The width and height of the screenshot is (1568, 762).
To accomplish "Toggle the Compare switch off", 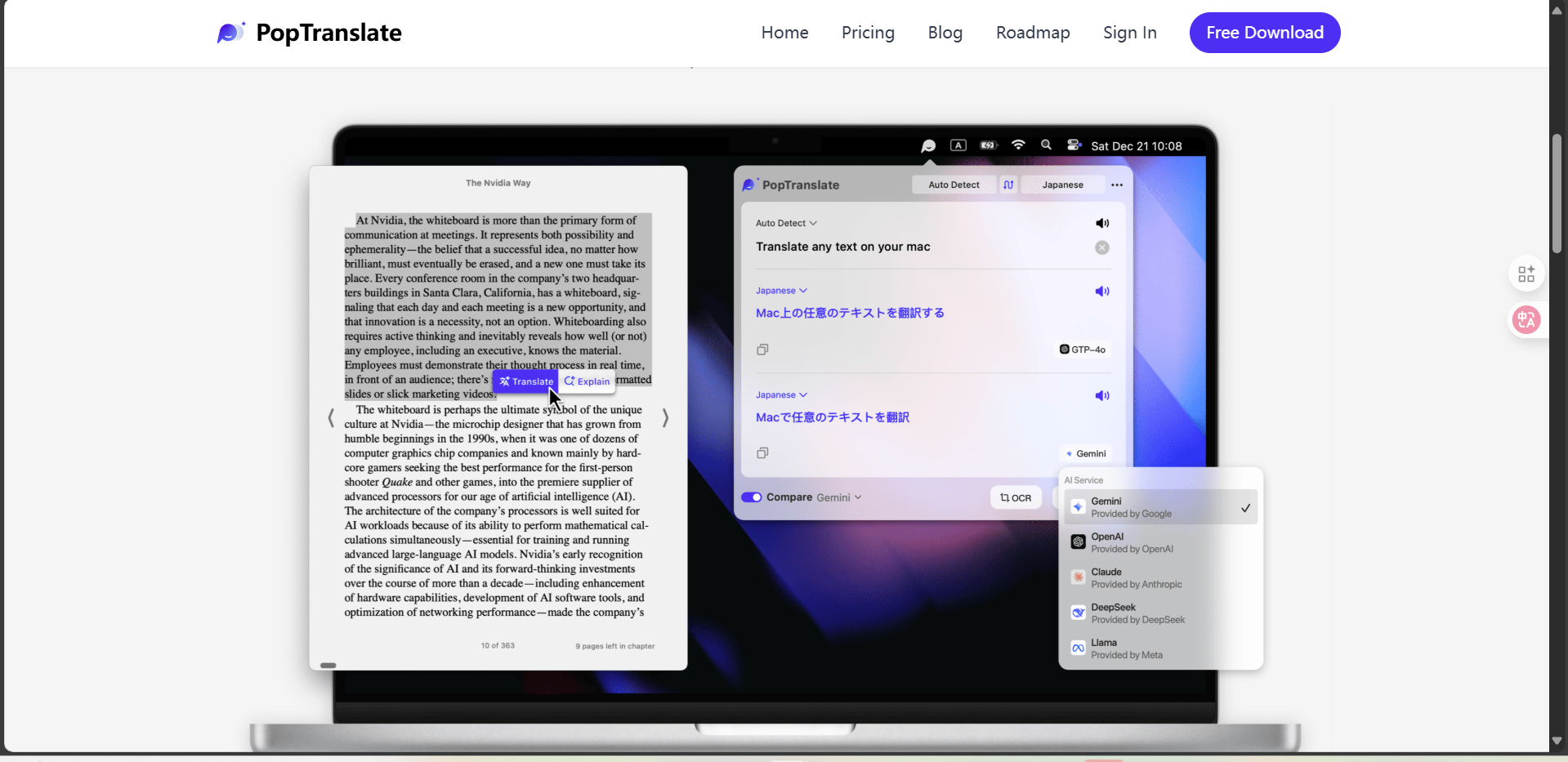I will click(752, 497).
